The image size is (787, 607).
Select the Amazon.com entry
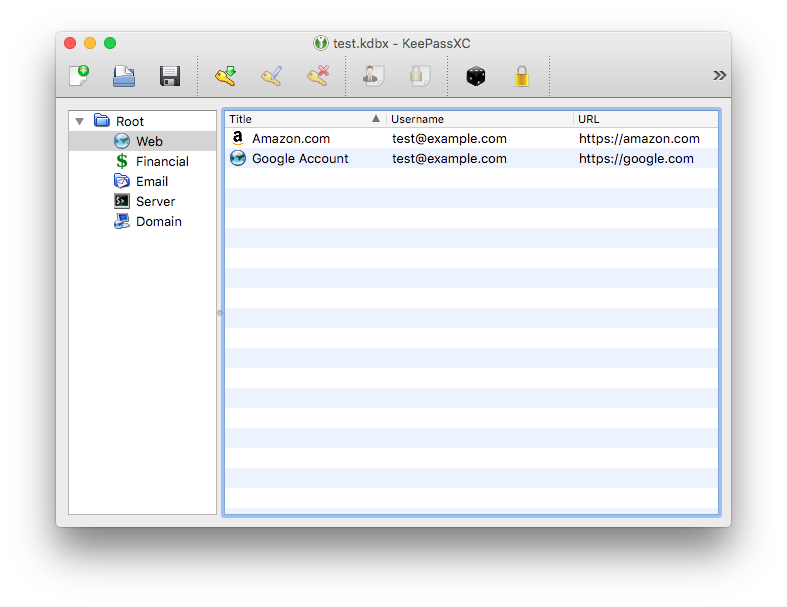click(x=471, y=138)
